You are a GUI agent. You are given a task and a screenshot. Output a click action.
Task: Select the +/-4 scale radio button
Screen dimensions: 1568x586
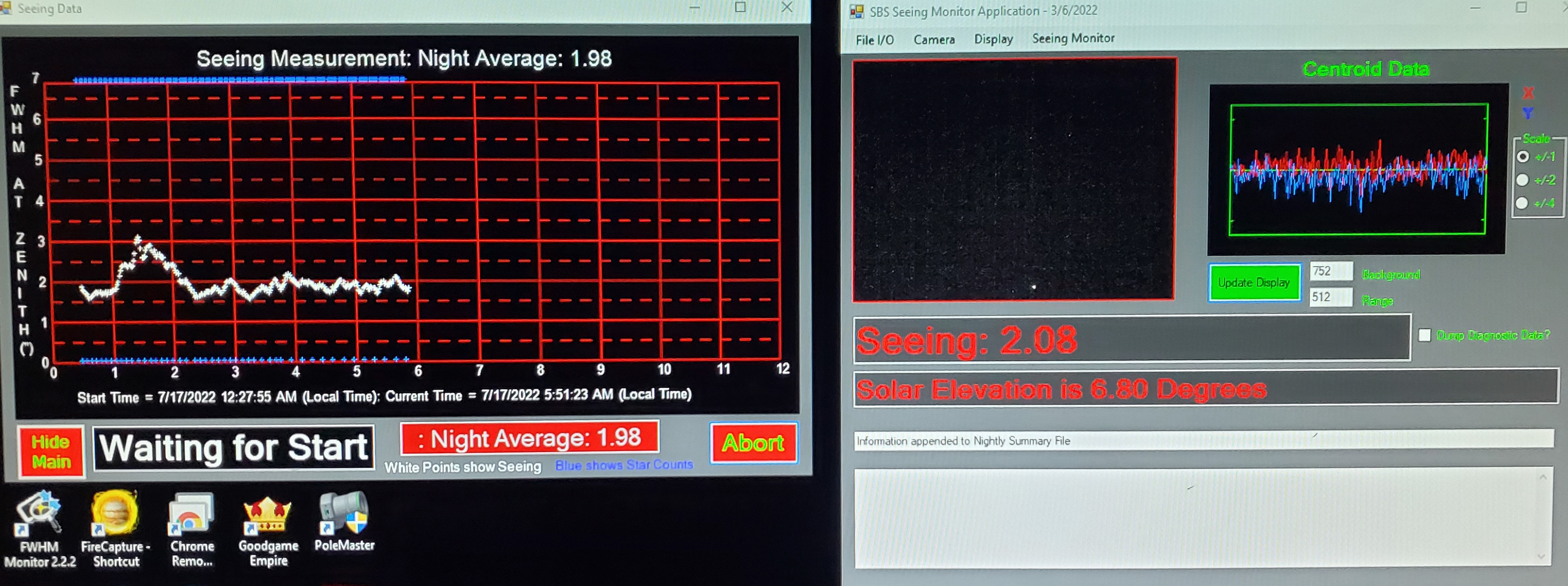click(1522, 204)
